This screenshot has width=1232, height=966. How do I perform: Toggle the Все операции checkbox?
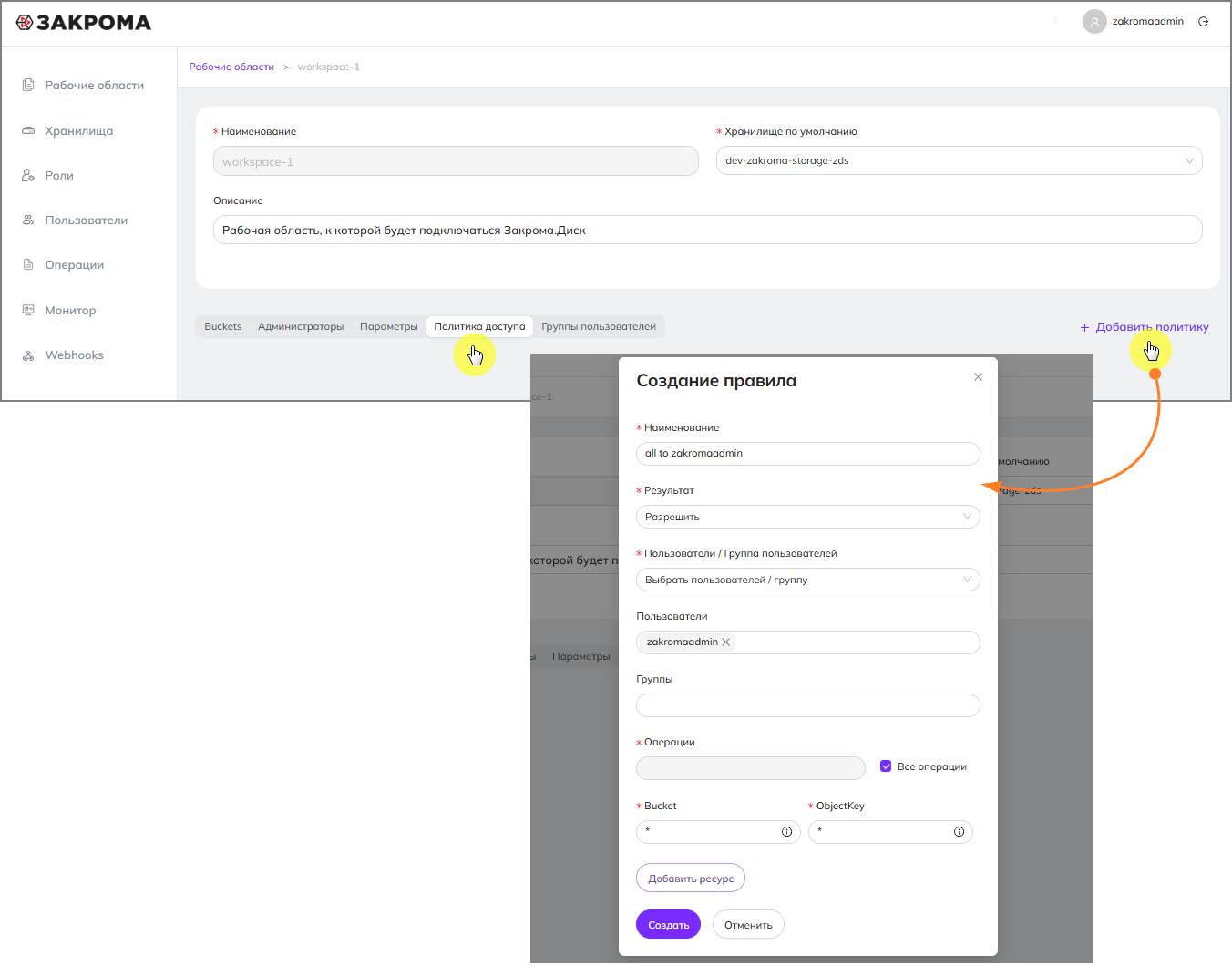click(x=886, y=766)
